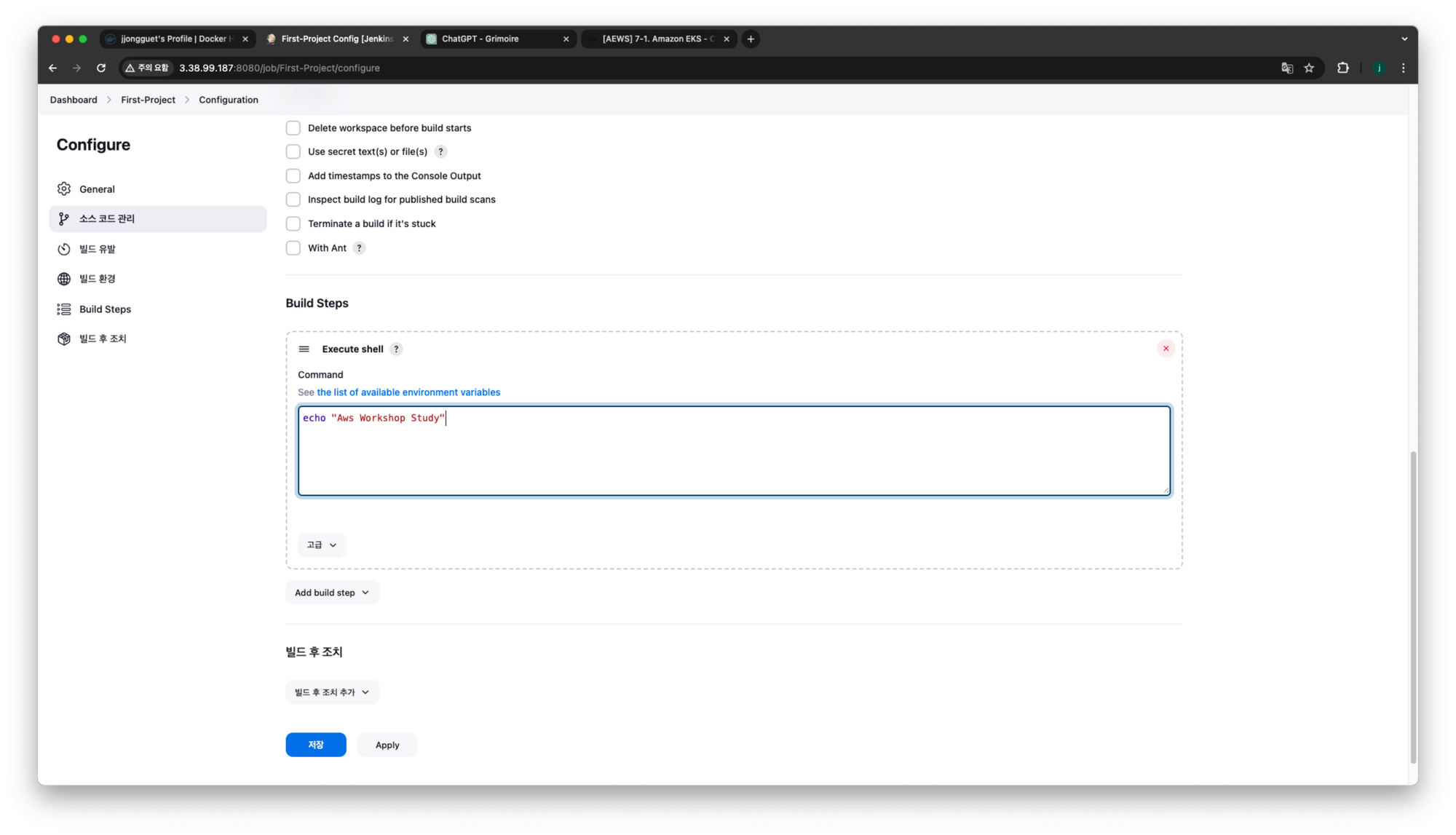This screenshot has height=835, width=1456.
Task: Click the 빌드 환경 globe icon
Action: click(x=64, y=279)
